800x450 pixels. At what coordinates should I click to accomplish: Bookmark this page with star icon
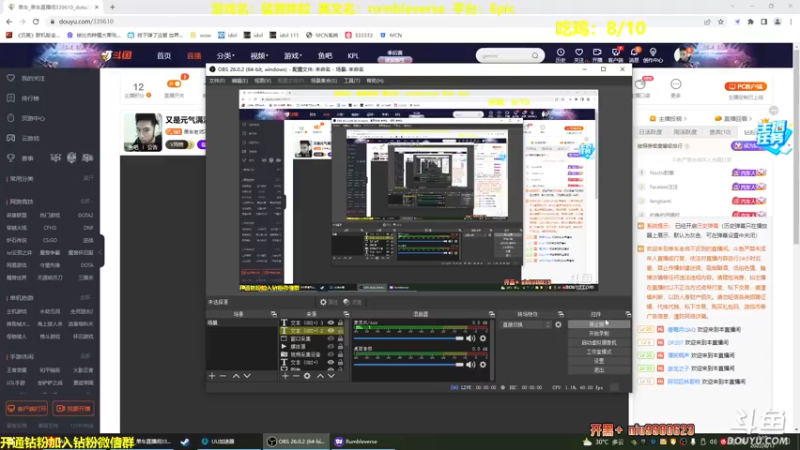[720, 21]
